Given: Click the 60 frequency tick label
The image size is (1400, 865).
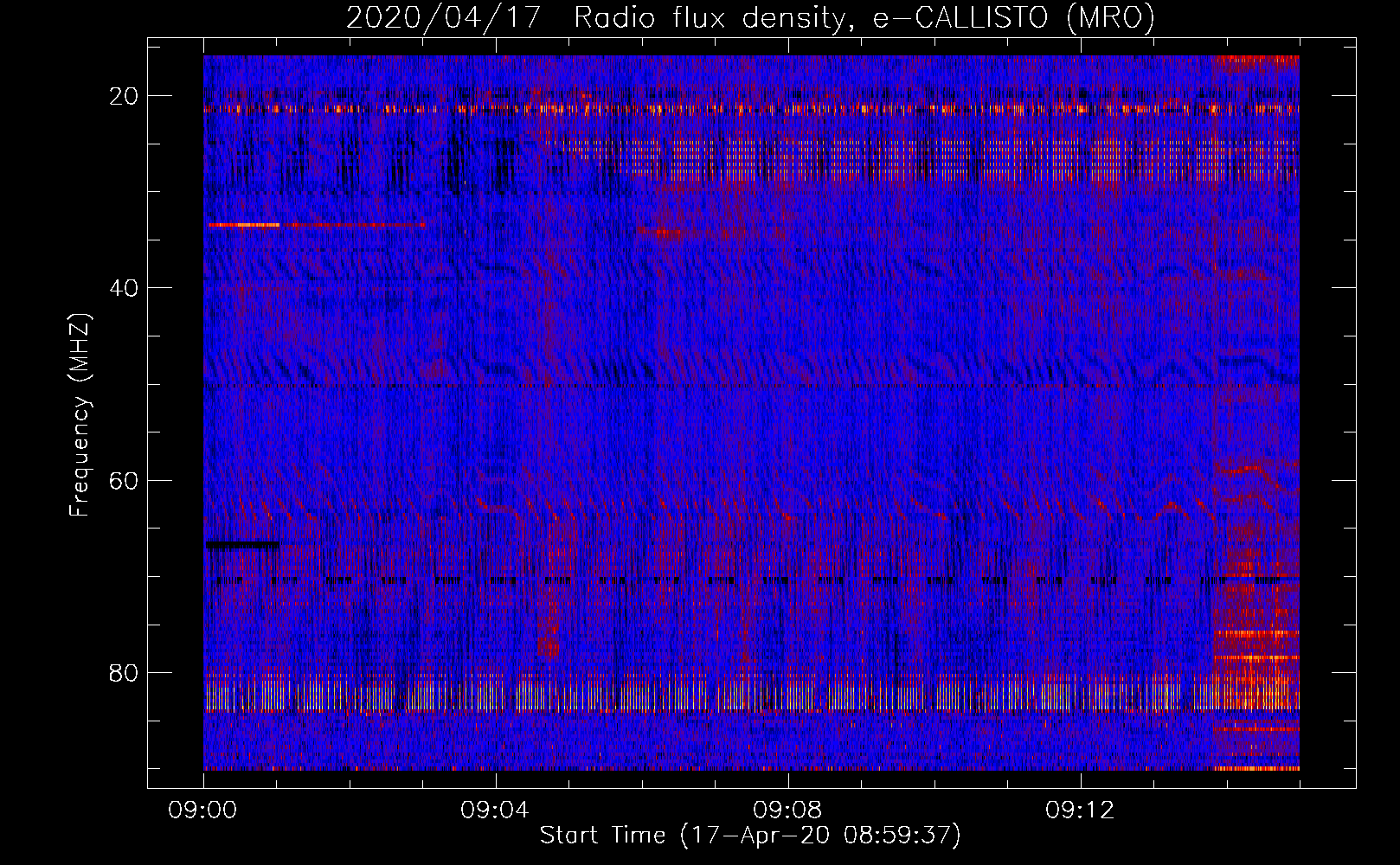Looking at the screenshot, I should point(124,480).
